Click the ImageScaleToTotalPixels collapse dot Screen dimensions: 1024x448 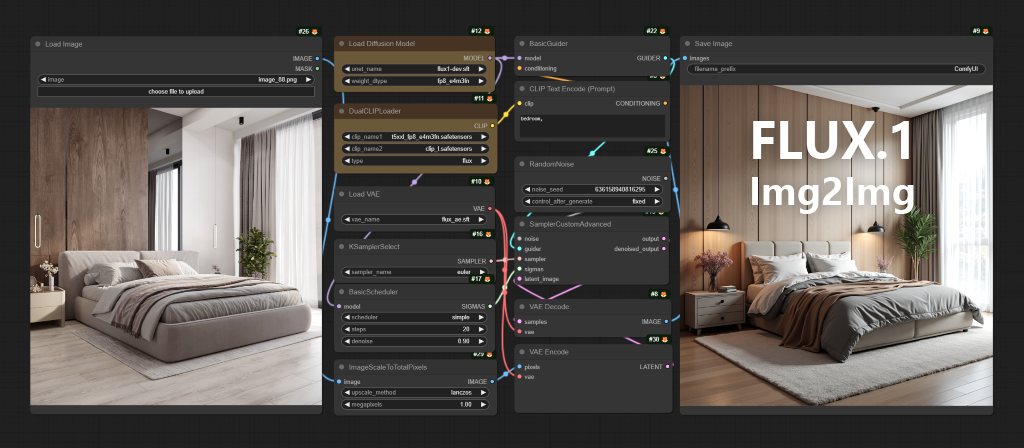click(340, 367)
